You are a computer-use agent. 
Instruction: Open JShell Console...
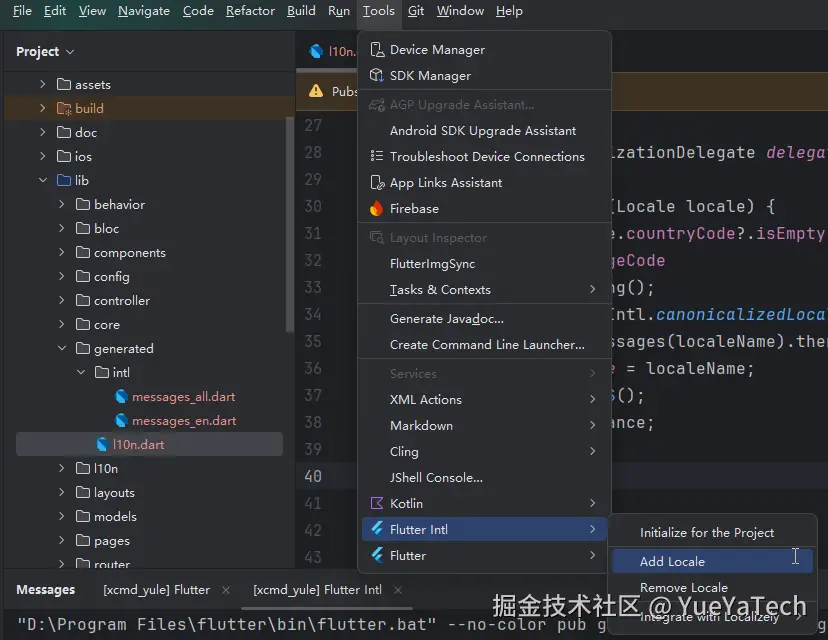coord(484,477)
